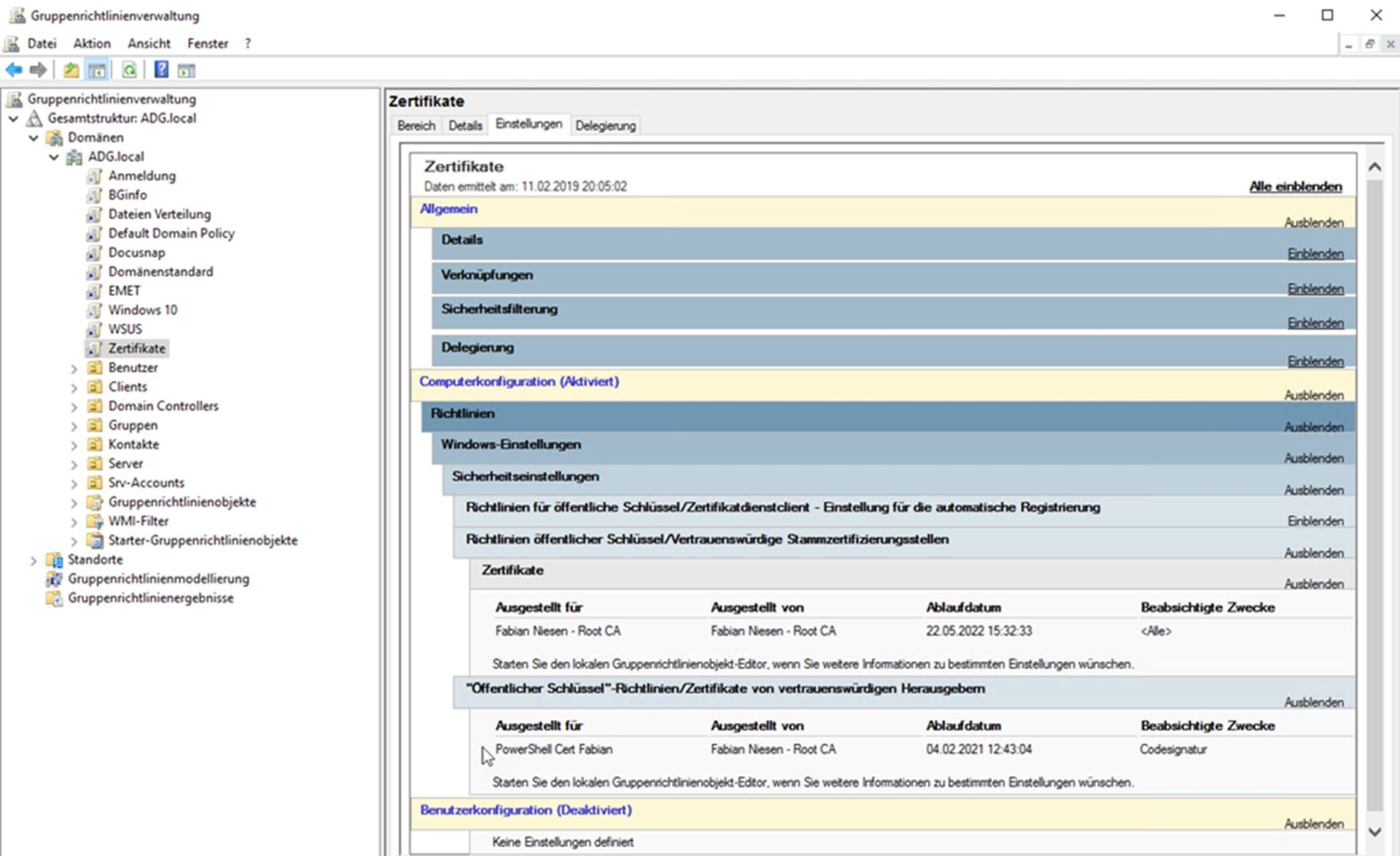Click the green Refresh toolbar icon
Viewport: 1400px width, 856px height.
(129, 70)
